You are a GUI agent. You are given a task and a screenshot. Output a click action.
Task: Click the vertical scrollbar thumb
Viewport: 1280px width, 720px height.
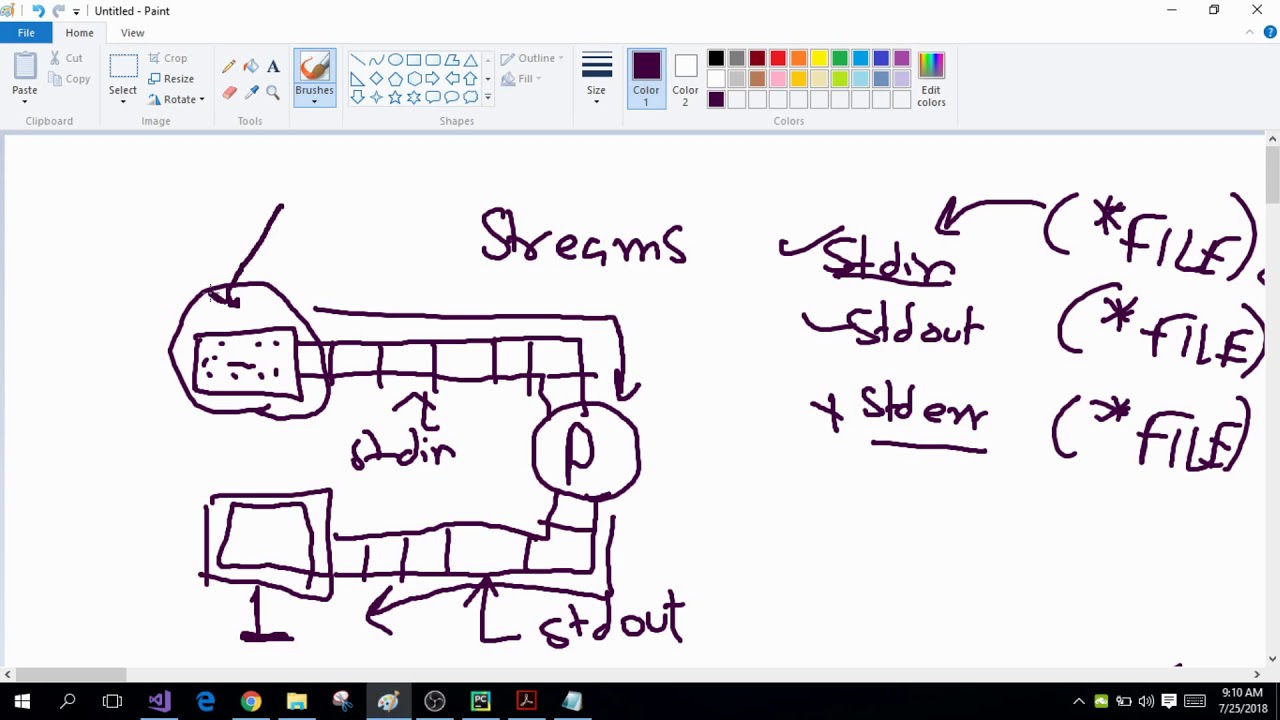1272,175
